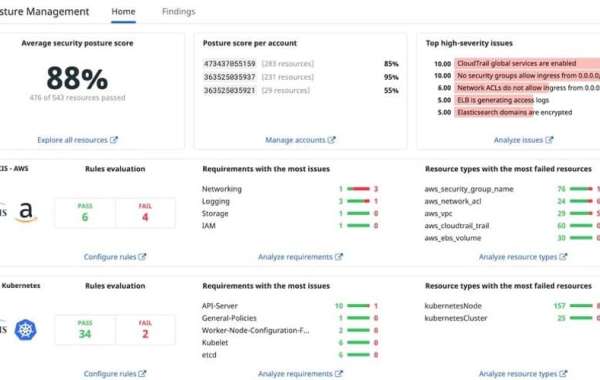
Task: Open Kubernetes Configure rules link
Action: tap(110, 373)
